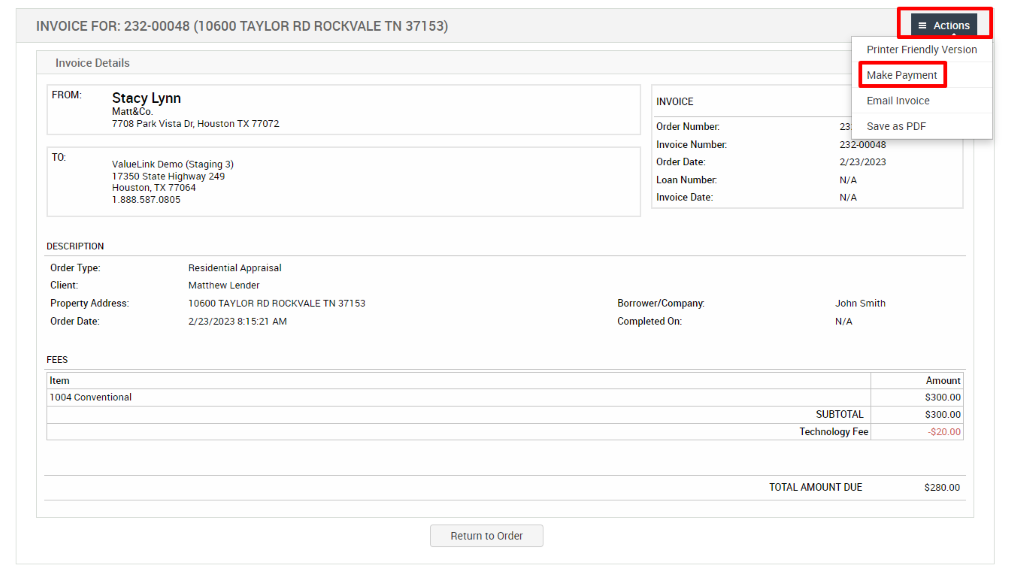Select Email Invoice from the open menu
1024x584 pixels.
click(x=897, y=100)
